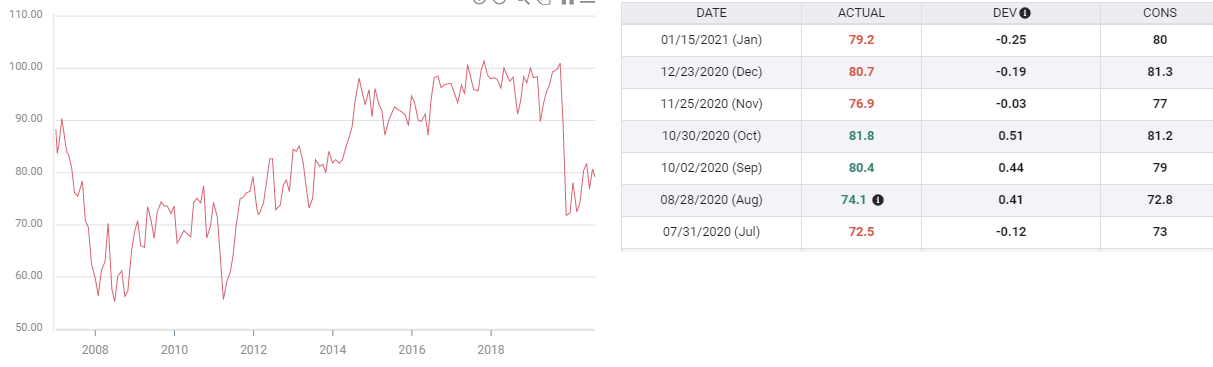Select the 01/15/2021 (Jan) row date

(711, 40)
